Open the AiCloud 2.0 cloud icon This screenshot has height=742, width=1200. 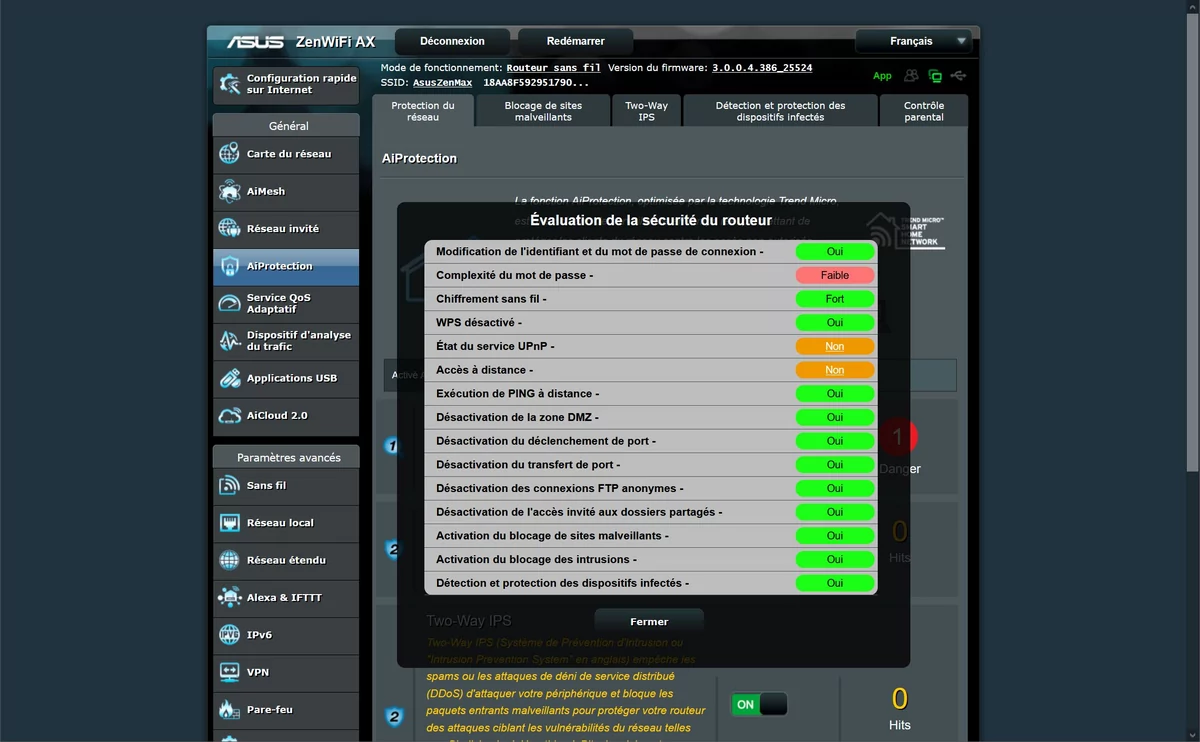coord(230,415)
